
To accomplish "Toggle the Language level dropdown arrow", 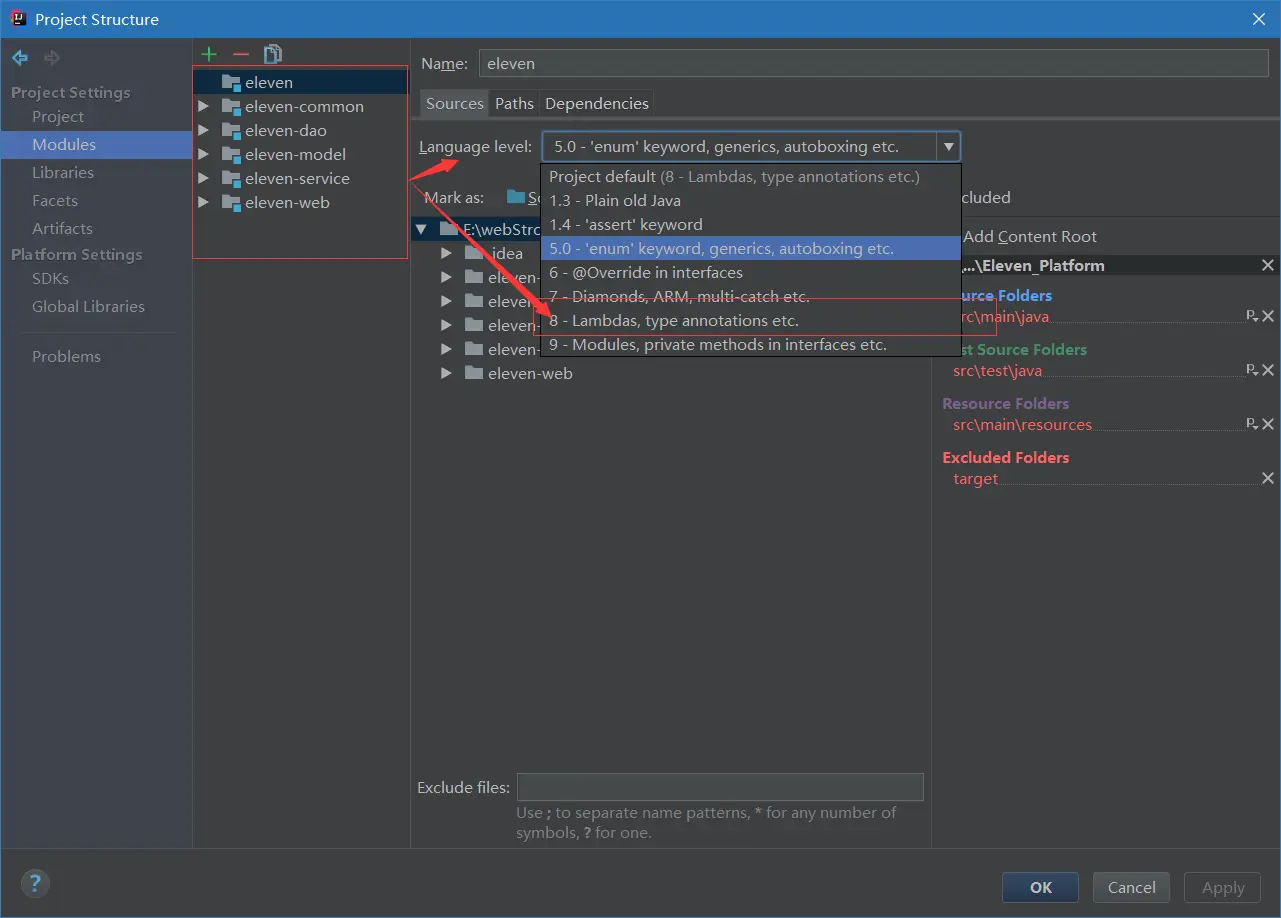I will [x=948, y=147].
